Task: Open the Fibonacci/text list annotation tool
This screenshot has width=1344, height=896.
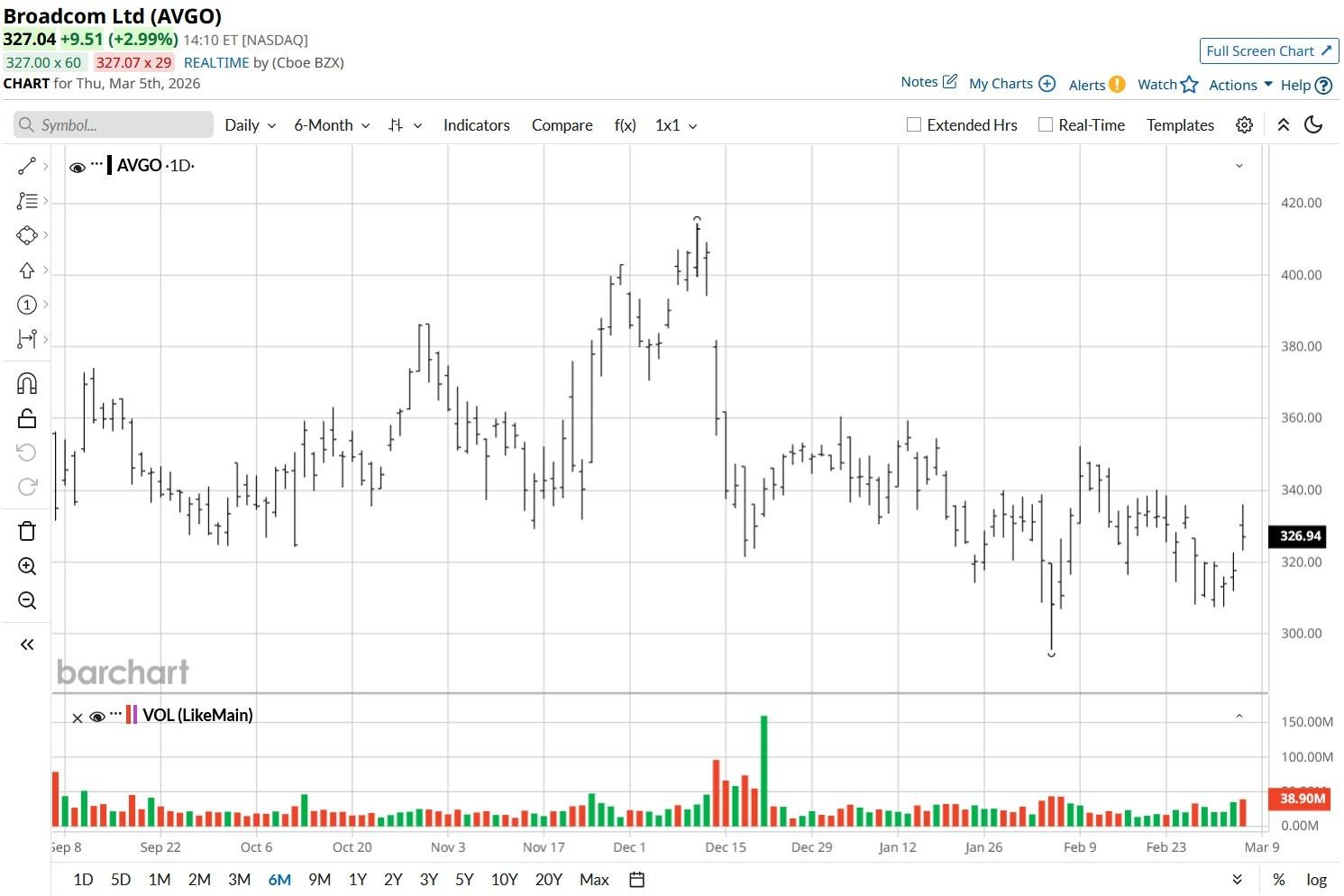Action: [x=27, y=201]
